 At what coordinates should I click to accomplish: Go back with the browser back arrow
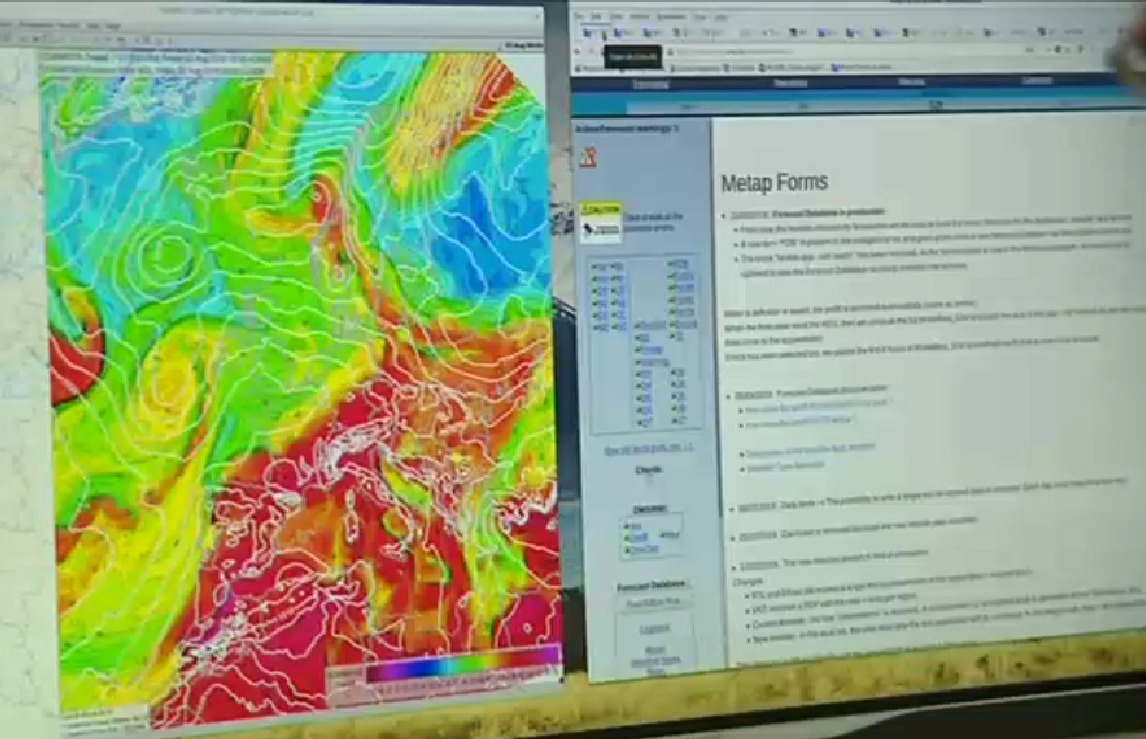[x=578, y=51]
